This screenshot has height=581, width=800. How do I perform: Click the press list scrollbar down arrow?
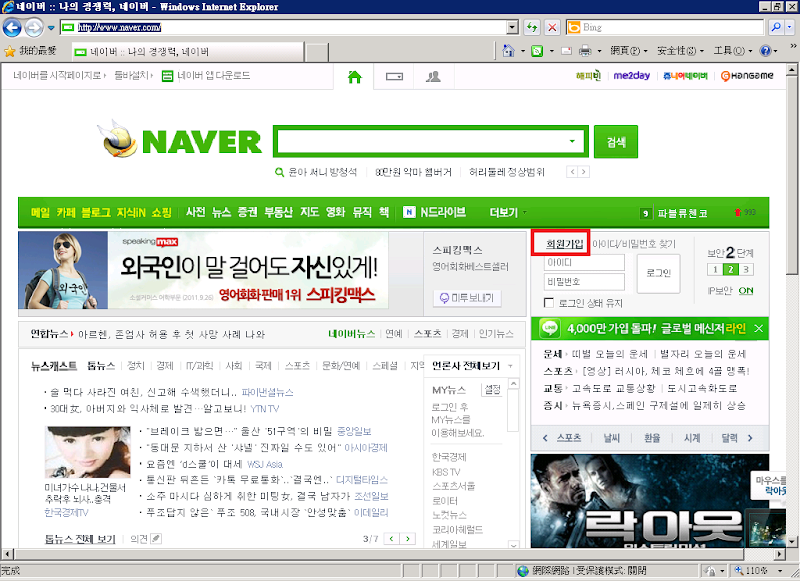pos(514,545)
